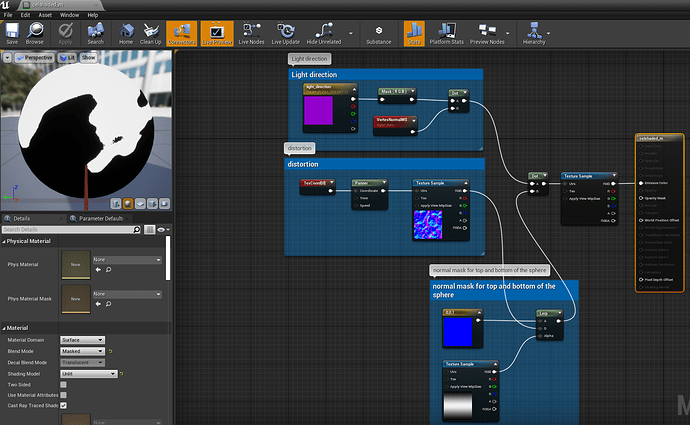
Task: Set preview mesh to sphere
Action: [128, 203]
